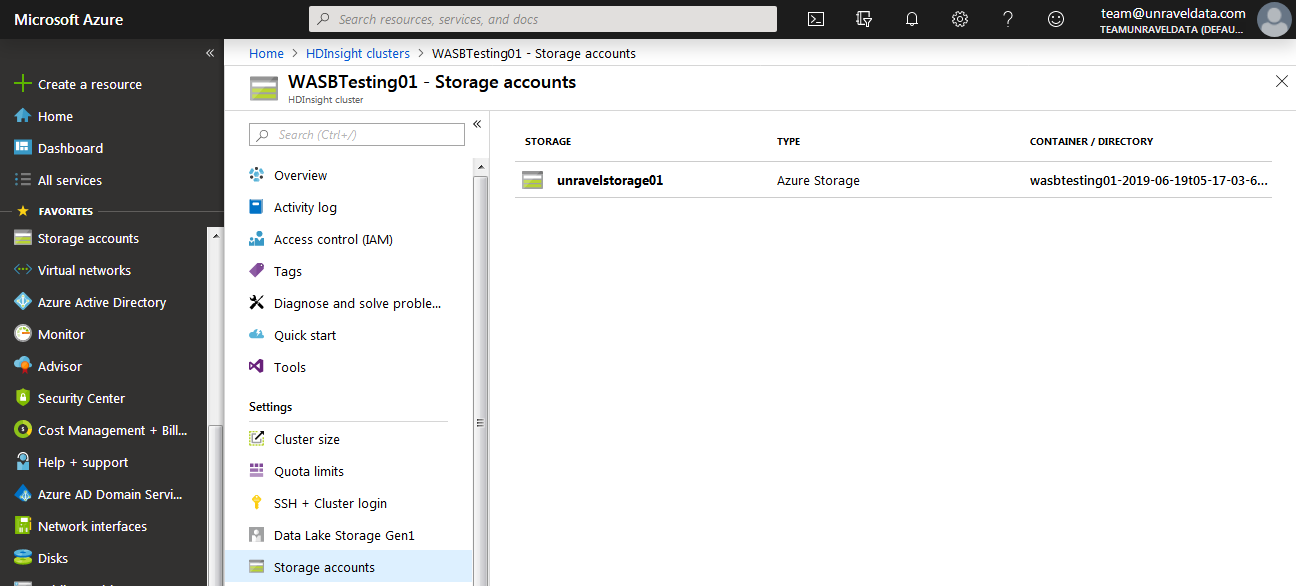
Task: Open Security Center in favorites
Action: tap(81, 398)
